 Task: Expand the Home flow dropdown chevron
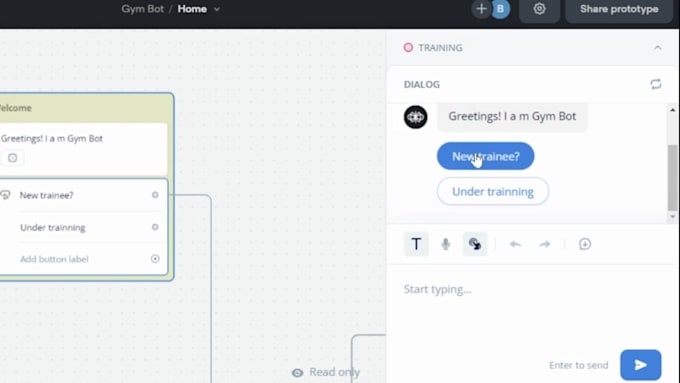[217, 10]
